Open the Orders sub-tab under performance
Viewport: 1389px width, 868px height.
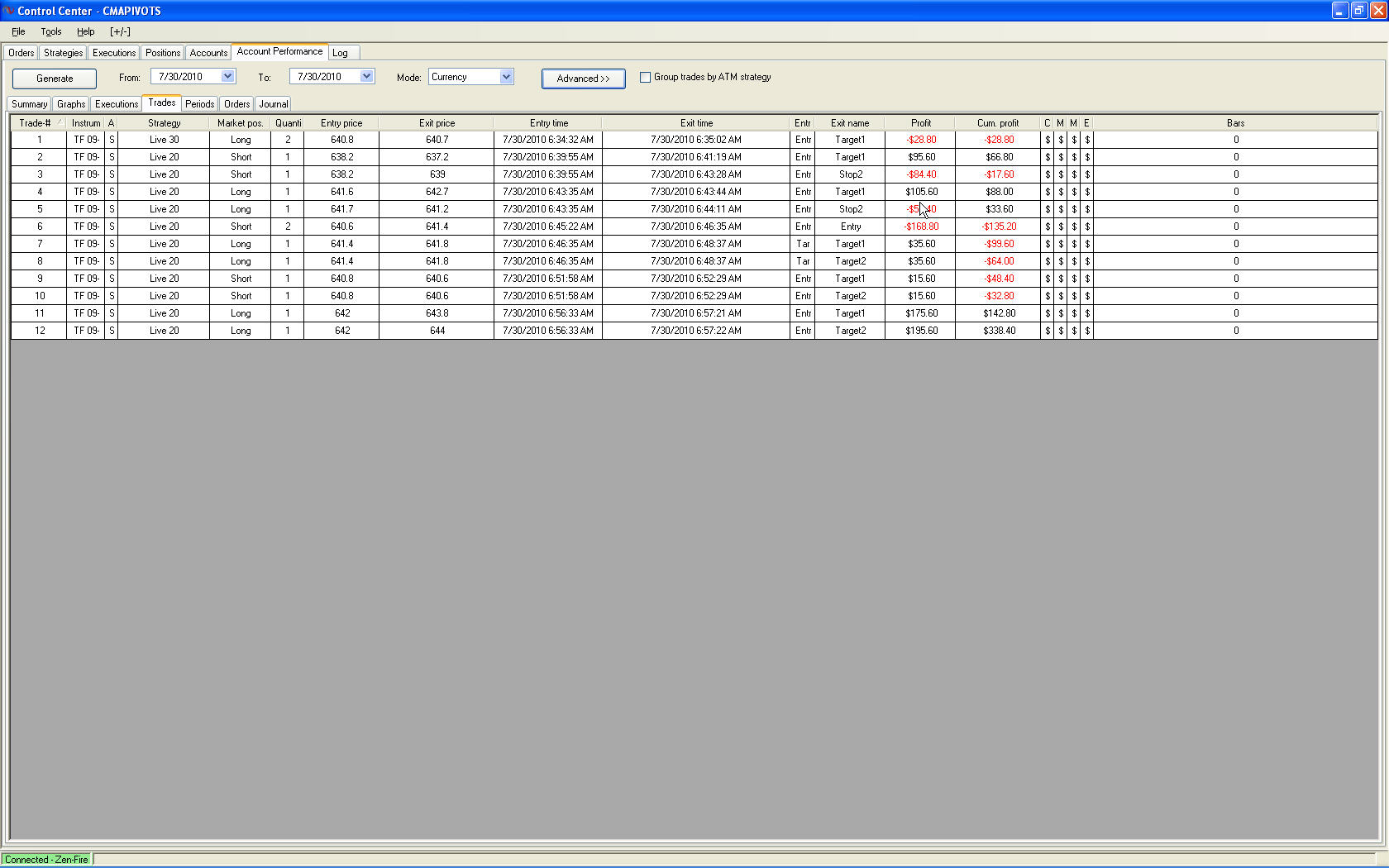click(x=237, y=104)
